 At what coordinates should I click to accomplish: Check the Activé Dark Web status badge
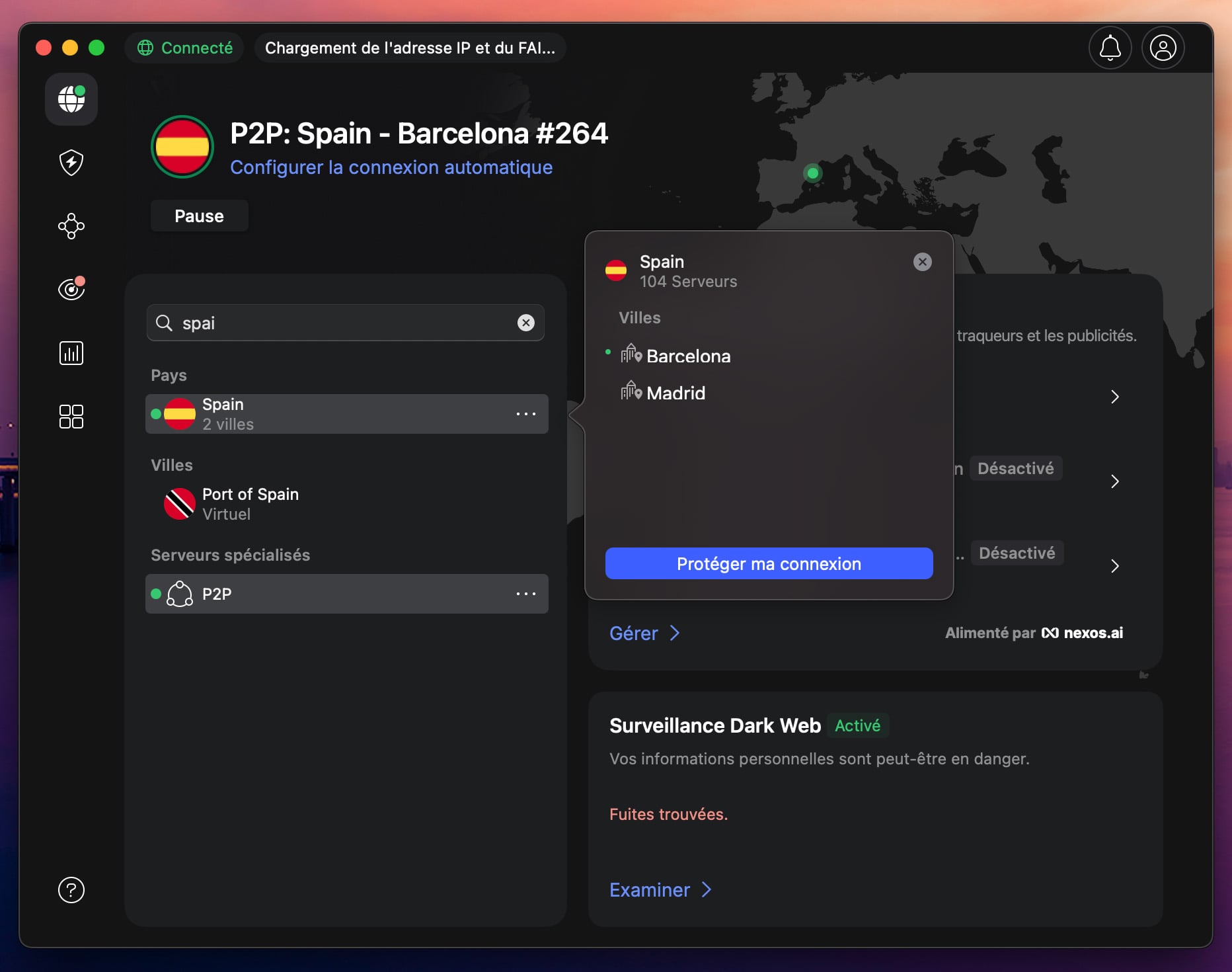[857, 725]
